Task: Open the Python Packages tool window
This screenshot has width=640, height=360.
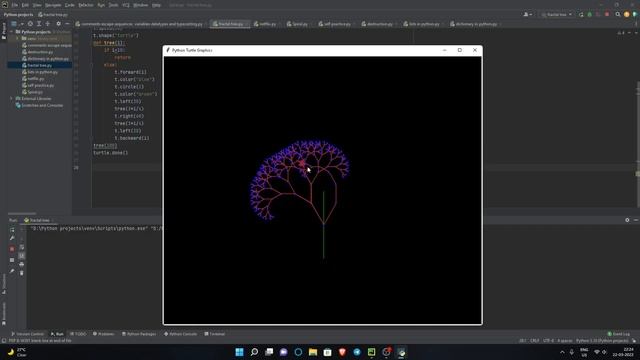Action: [139, 334]
